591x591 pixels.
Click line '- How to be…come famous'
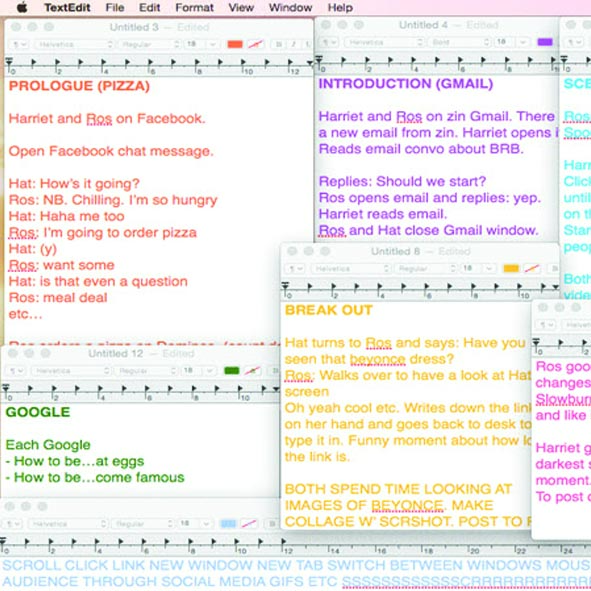pos(95,478)
